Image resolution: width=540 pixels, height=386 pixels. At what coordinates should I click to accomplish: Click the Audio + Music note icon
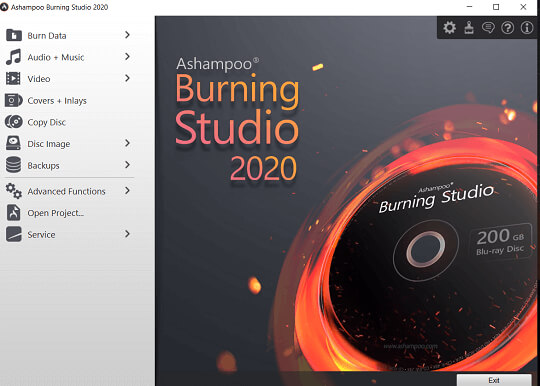coord(14,57)
